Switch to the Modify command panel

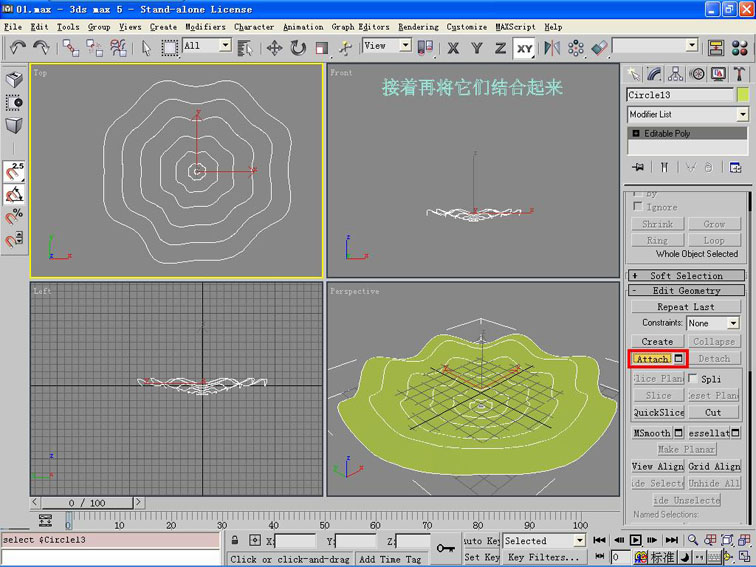(654, 74)
